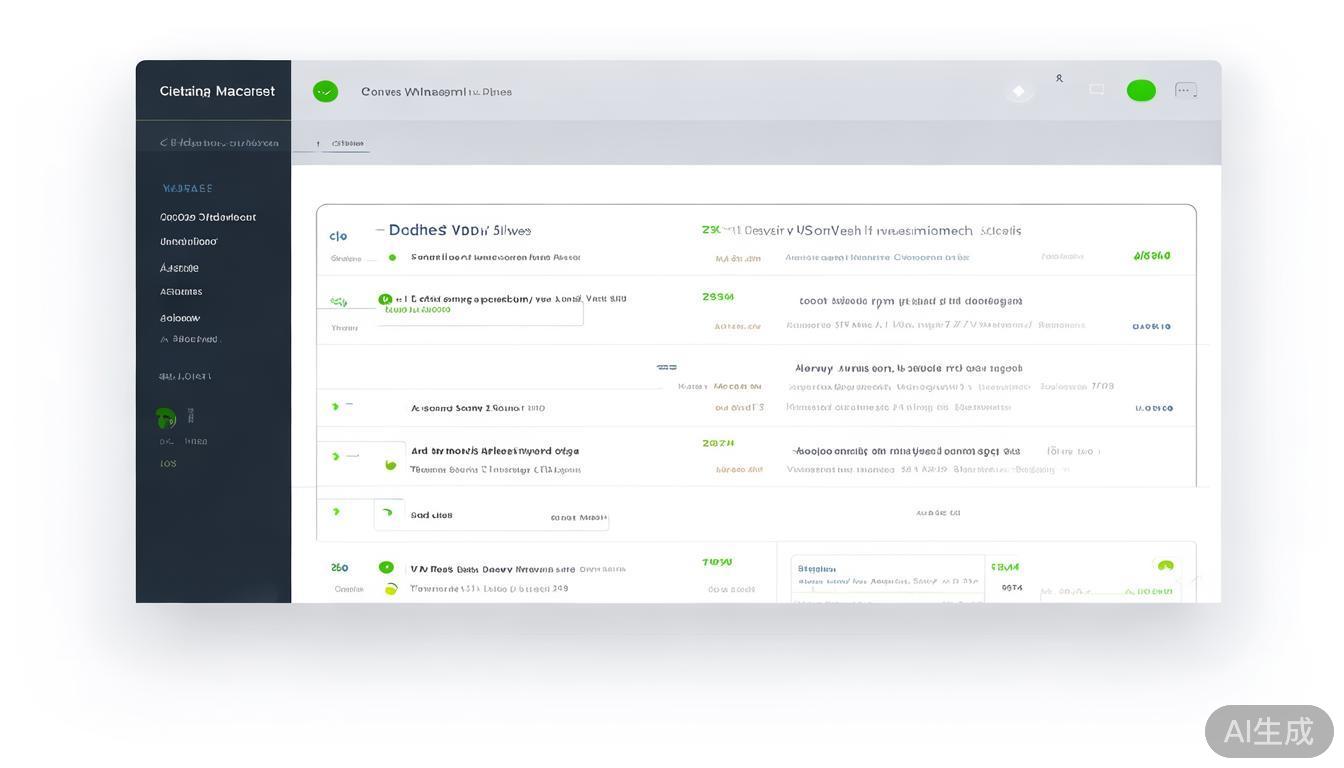Screen dimensions: 1344x768
Task: Open the user profile icon at top right
Action: tap(1059, 78)
